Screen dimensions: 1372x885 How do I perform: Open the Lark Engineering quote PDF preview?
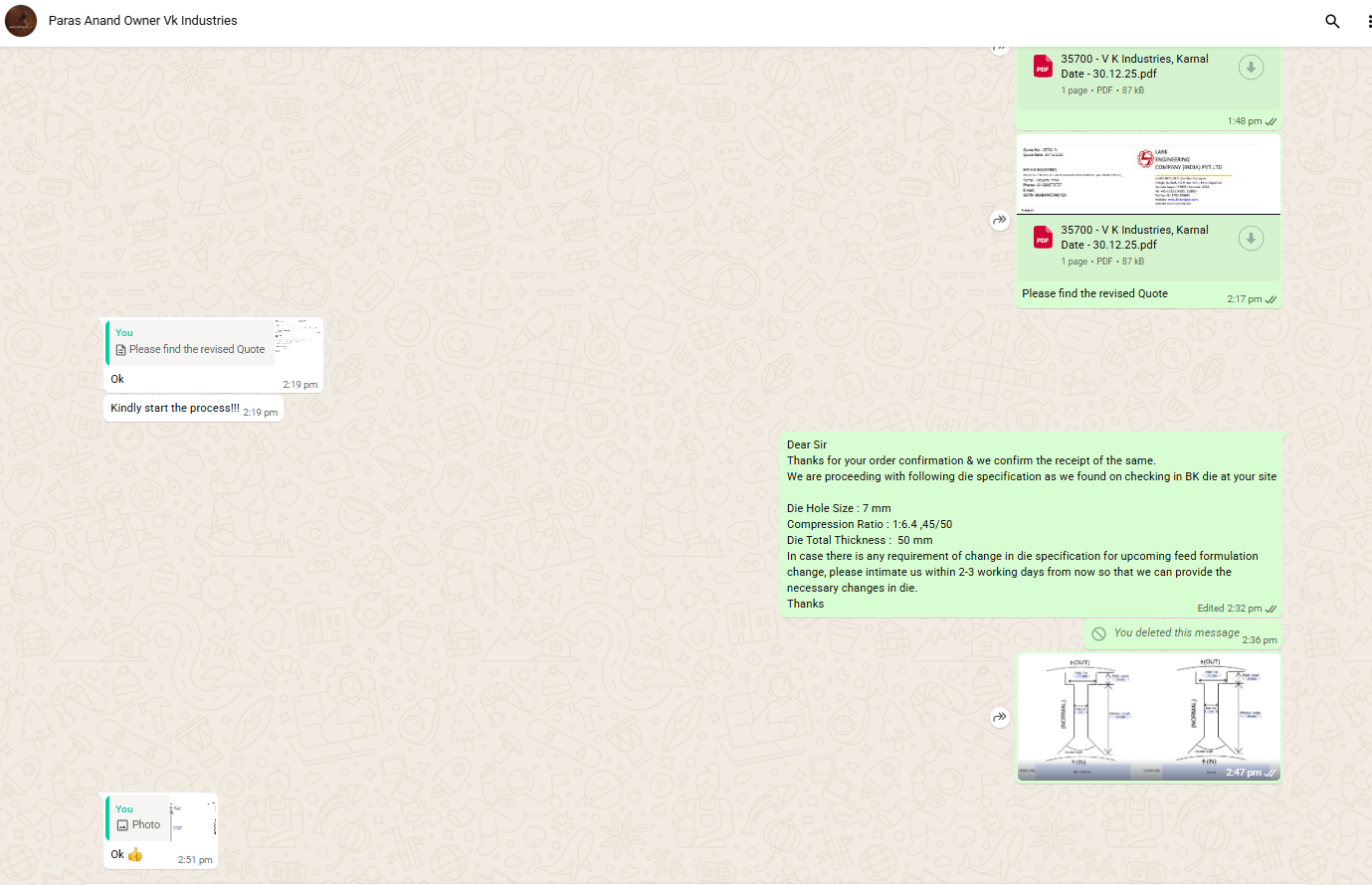coord(1148,175)
